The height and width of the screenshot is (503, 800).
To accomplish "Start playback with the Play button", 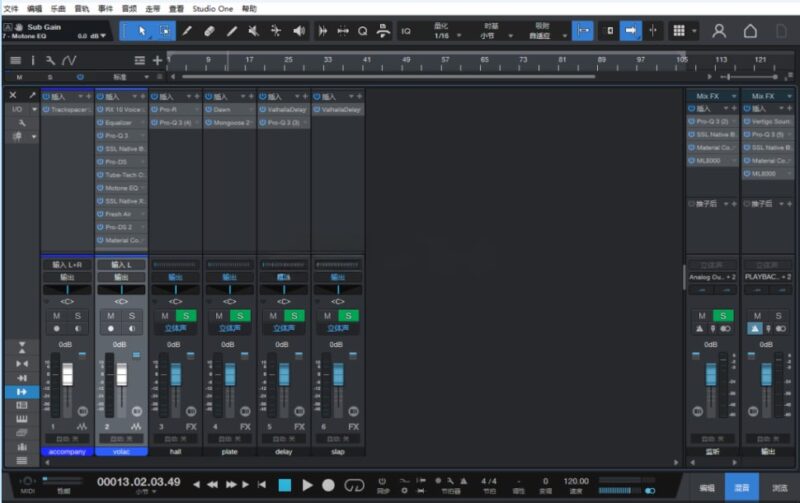I will click(x=307, y=485).
